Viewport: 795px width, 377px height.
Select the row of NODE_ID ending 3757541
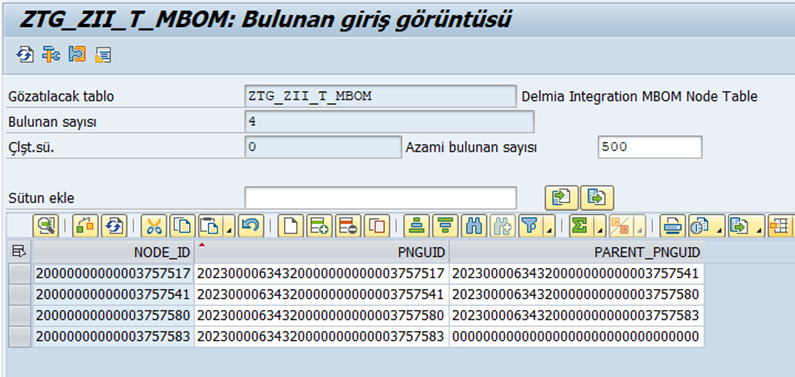pos(20,294)
